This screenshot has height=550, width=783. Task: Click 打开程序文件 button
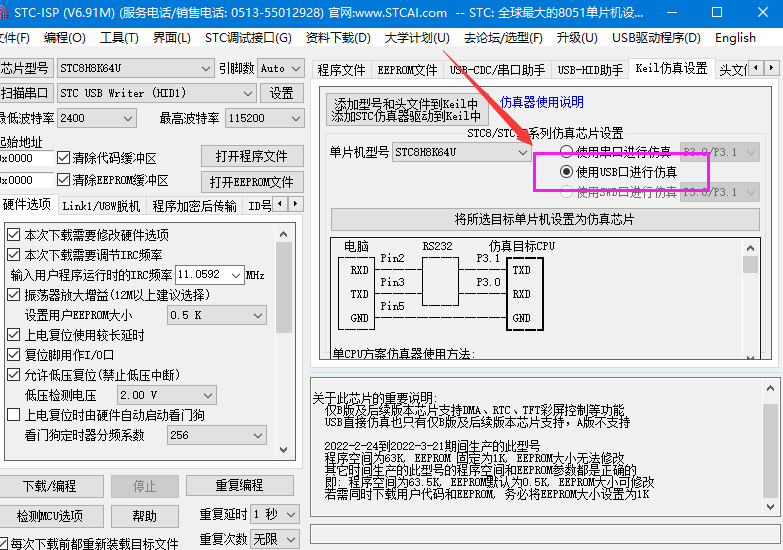tap(252, 156)
